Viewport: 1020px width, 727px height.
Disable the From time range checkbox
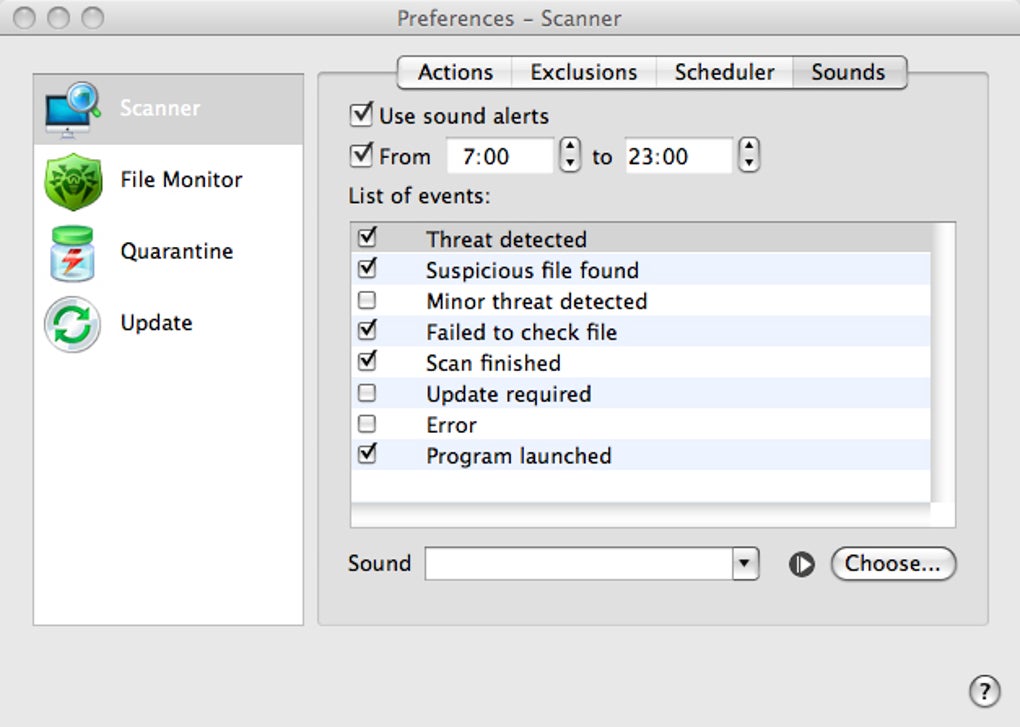click(362, 156)
